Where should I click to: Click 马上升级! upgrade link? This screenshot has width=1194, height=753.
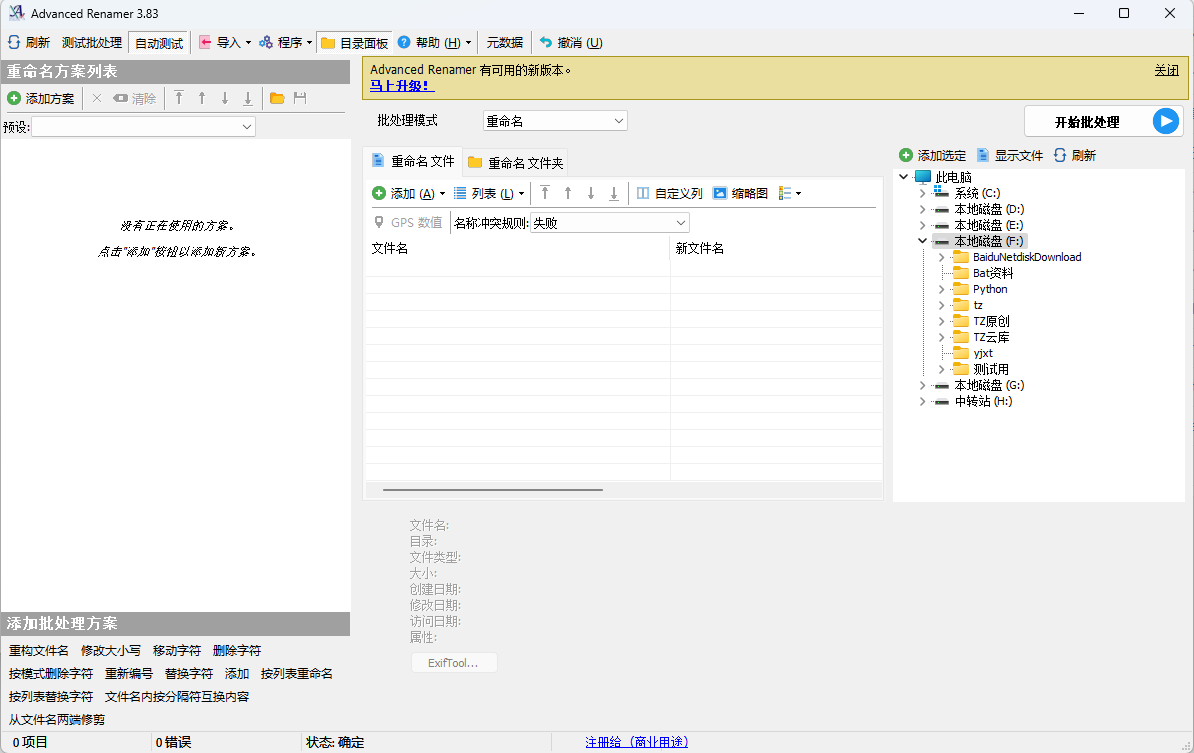pos(401,86)
